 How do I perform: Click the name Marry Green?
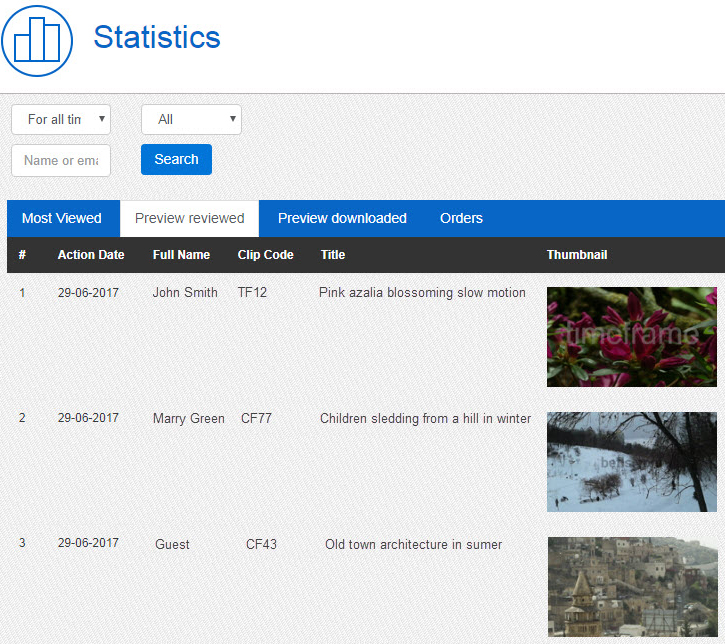tap(189, 418)
